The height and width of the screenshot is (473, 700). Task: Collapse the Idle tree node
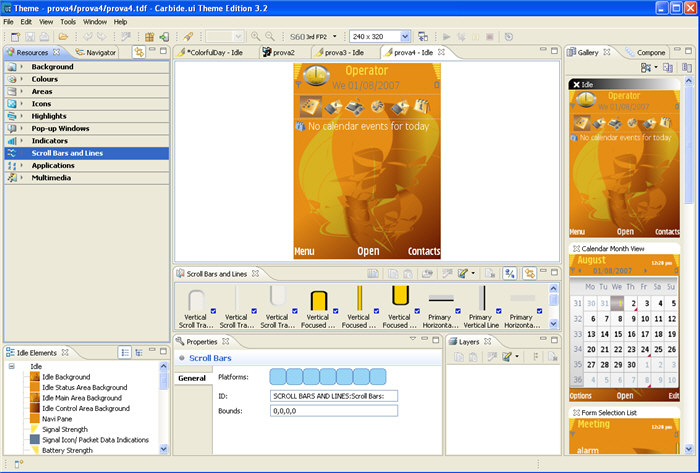coord(9,366)
